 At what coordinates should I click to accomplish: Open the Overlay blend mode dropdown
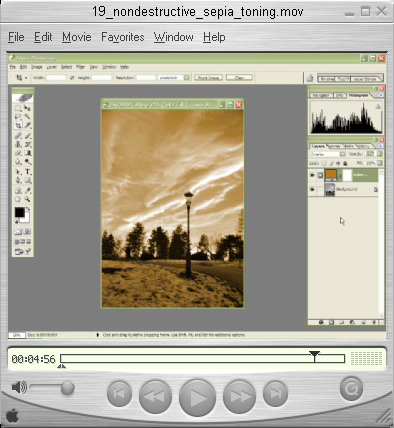(x=342, y=154)
